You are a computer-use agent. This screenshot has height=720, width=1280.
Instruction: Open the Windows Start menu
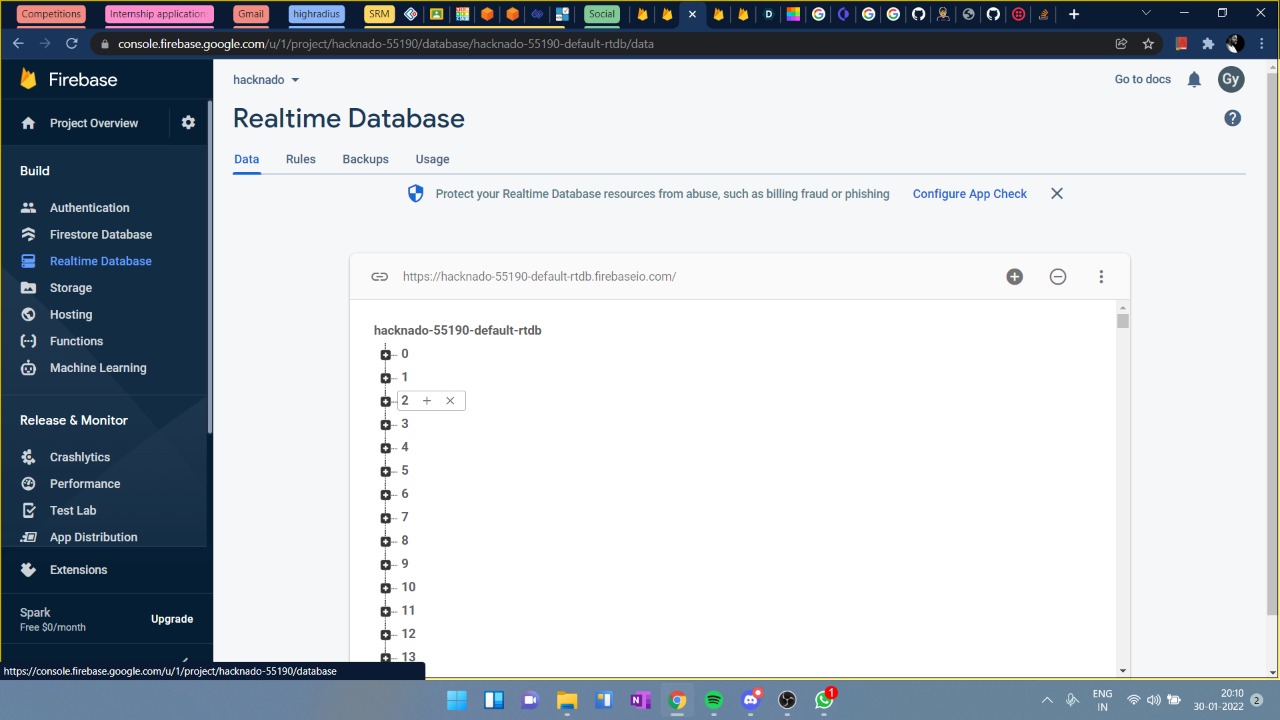pos(456,700)
